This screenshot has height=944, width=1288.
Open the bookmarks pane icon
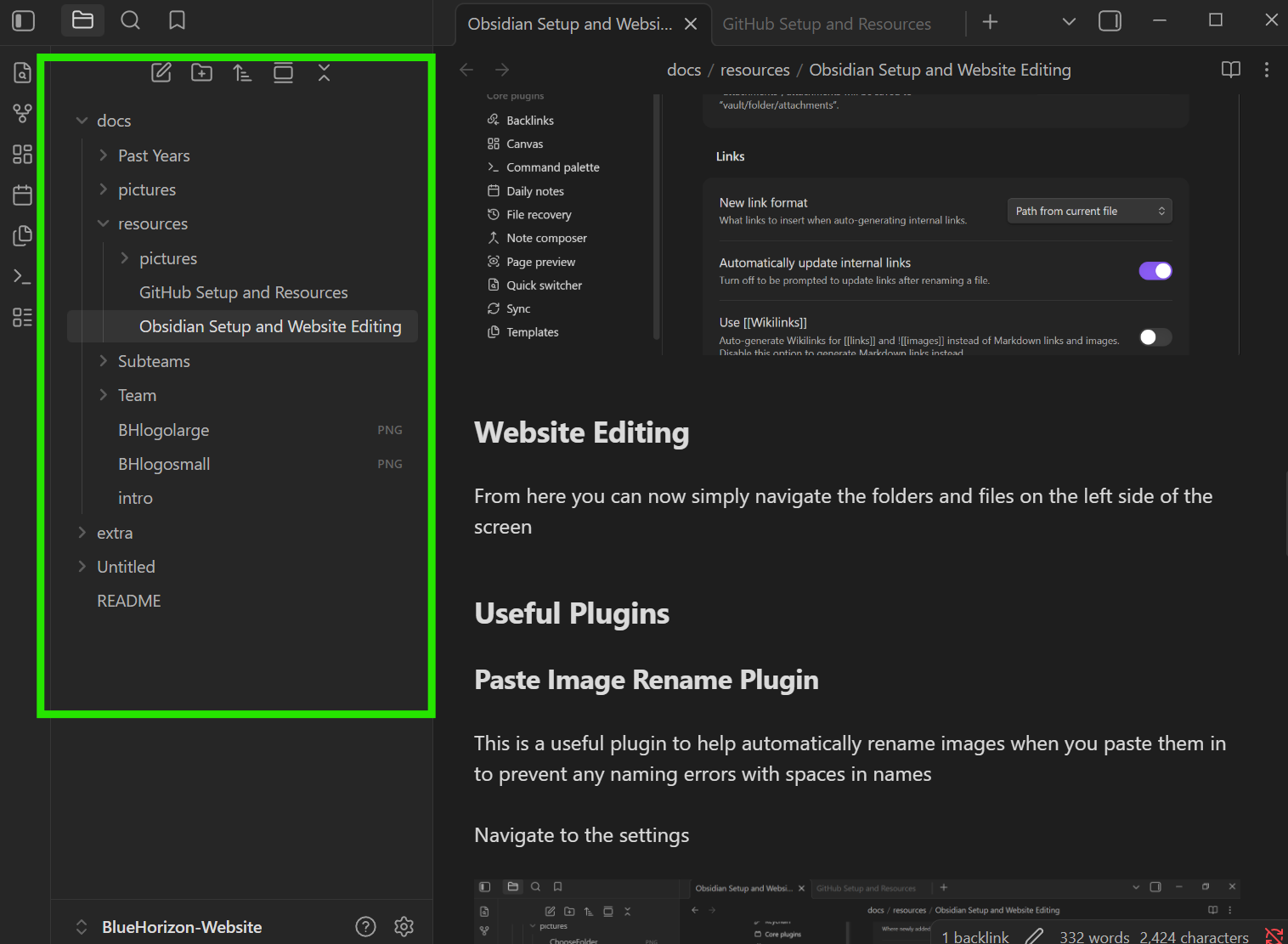(x=177, y=20)
